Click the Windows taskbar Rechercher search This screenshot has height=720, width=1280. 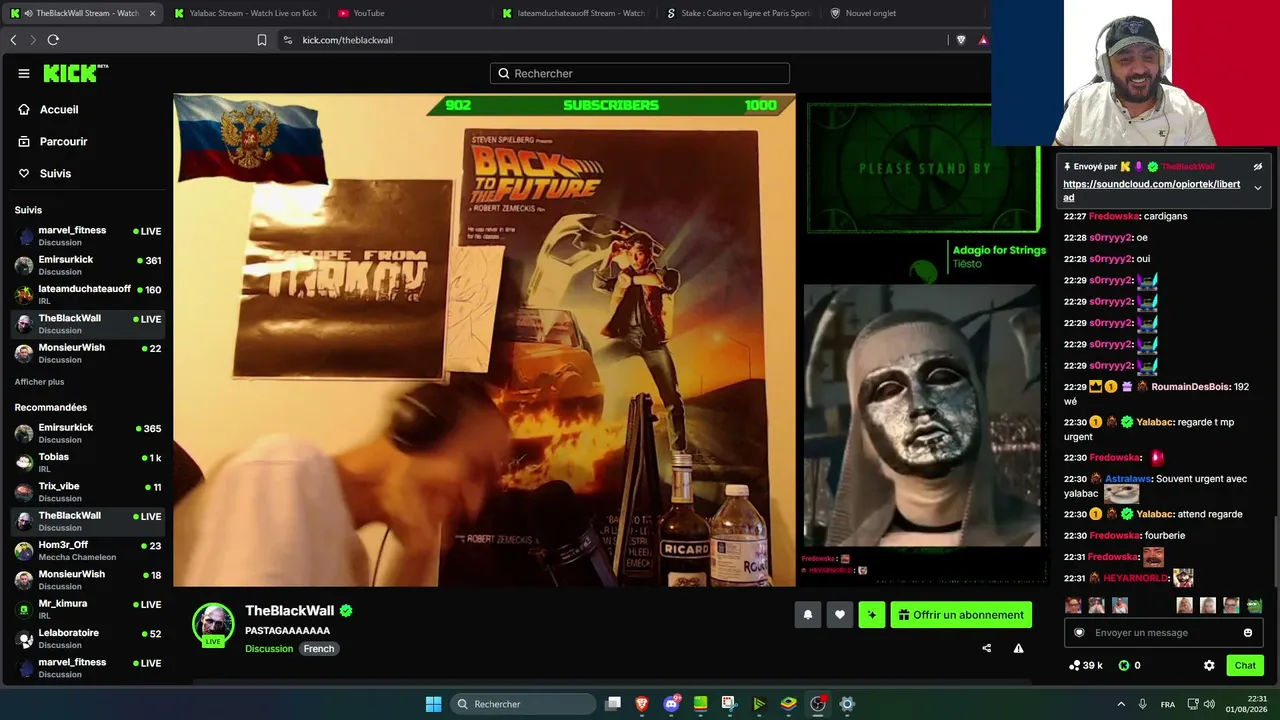521,704
